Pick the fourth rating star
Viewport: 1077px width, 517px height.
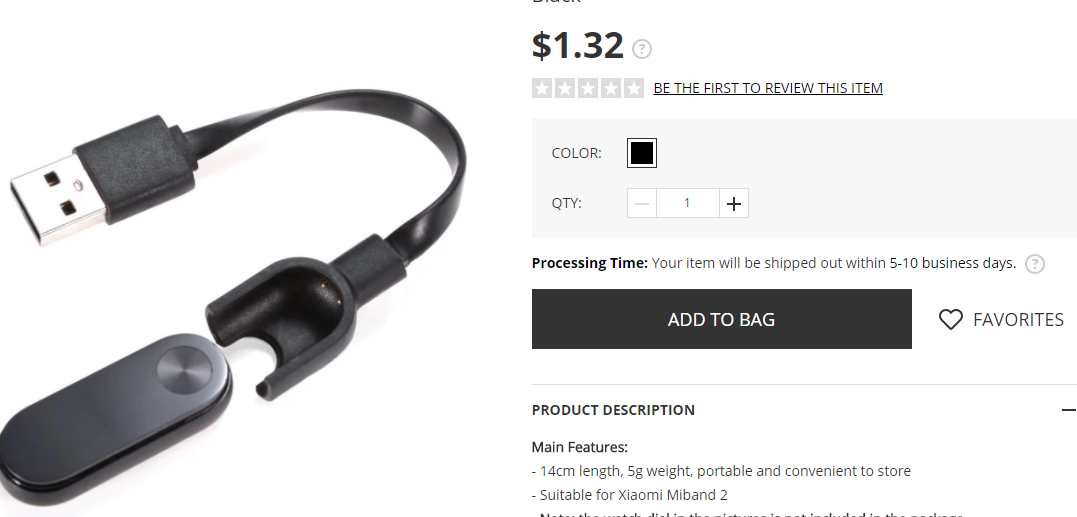pyautogui.click(x=611, y=88)
